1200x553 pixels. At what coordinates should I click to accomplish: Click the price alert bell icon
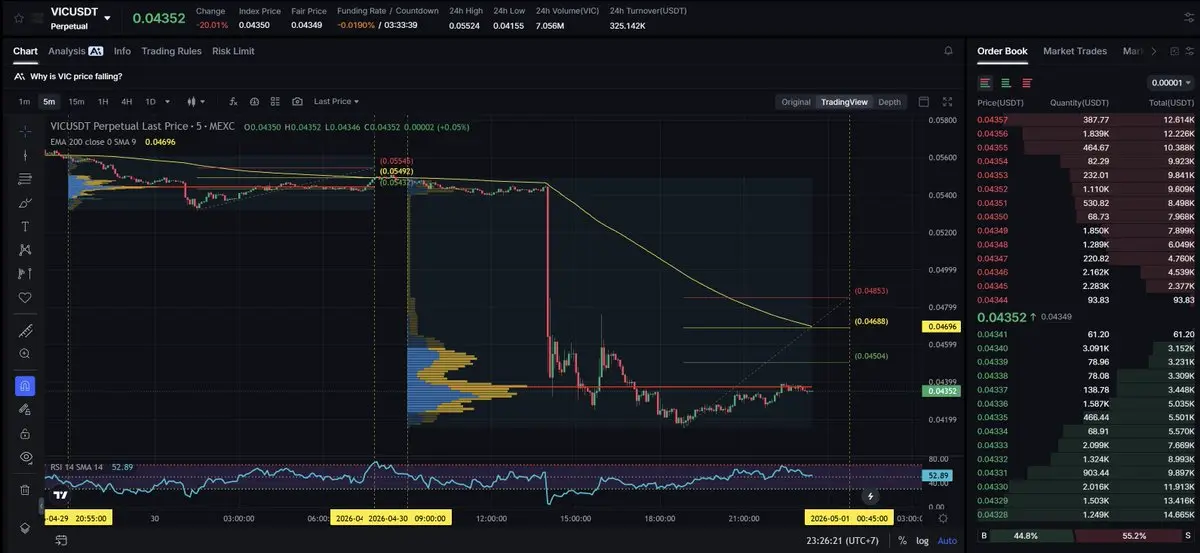click(948, 51)
